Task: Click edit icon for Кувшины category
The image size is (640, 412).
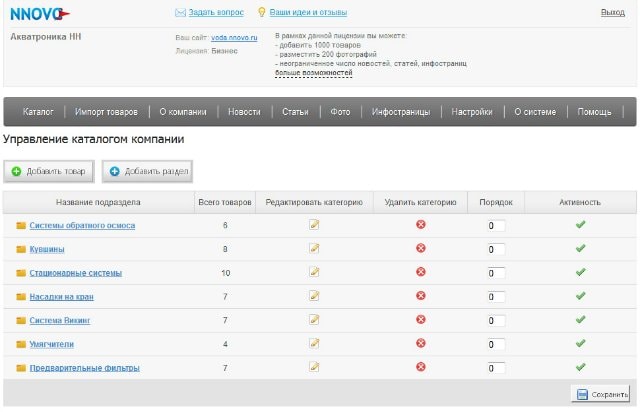Action: pos(314,248)
